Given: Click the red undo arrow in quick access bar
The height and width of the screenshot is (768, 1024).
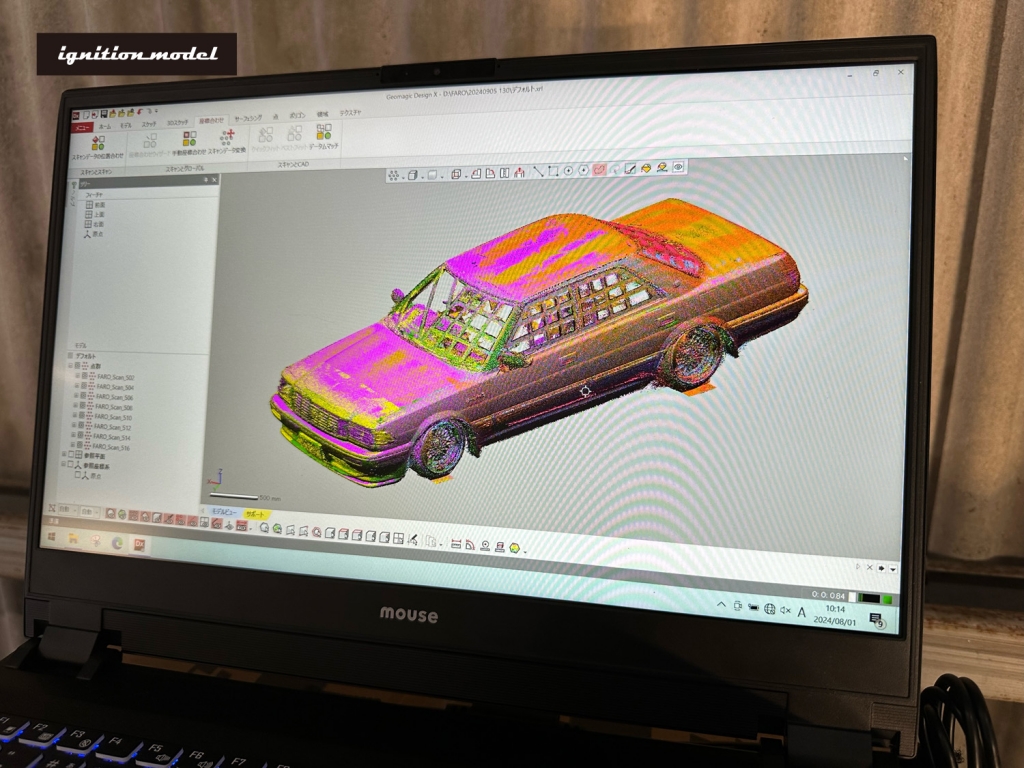Looking at the screenshot, I should pyautogui.click(x=140, y=112).
